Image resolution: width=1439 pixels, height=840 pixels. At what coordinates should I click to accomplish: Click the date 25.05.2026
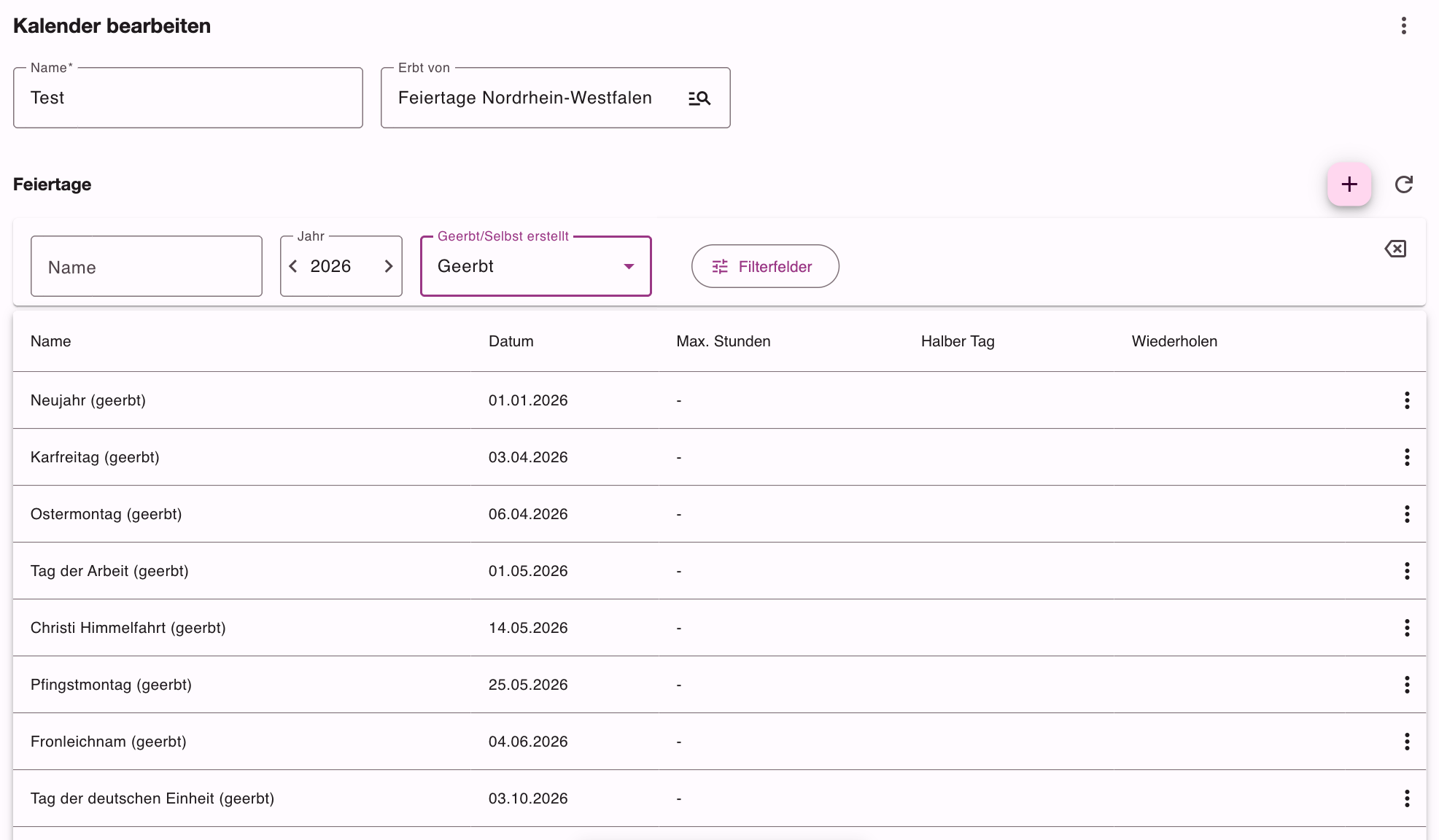pyautogui.click(x=528, y=685)
